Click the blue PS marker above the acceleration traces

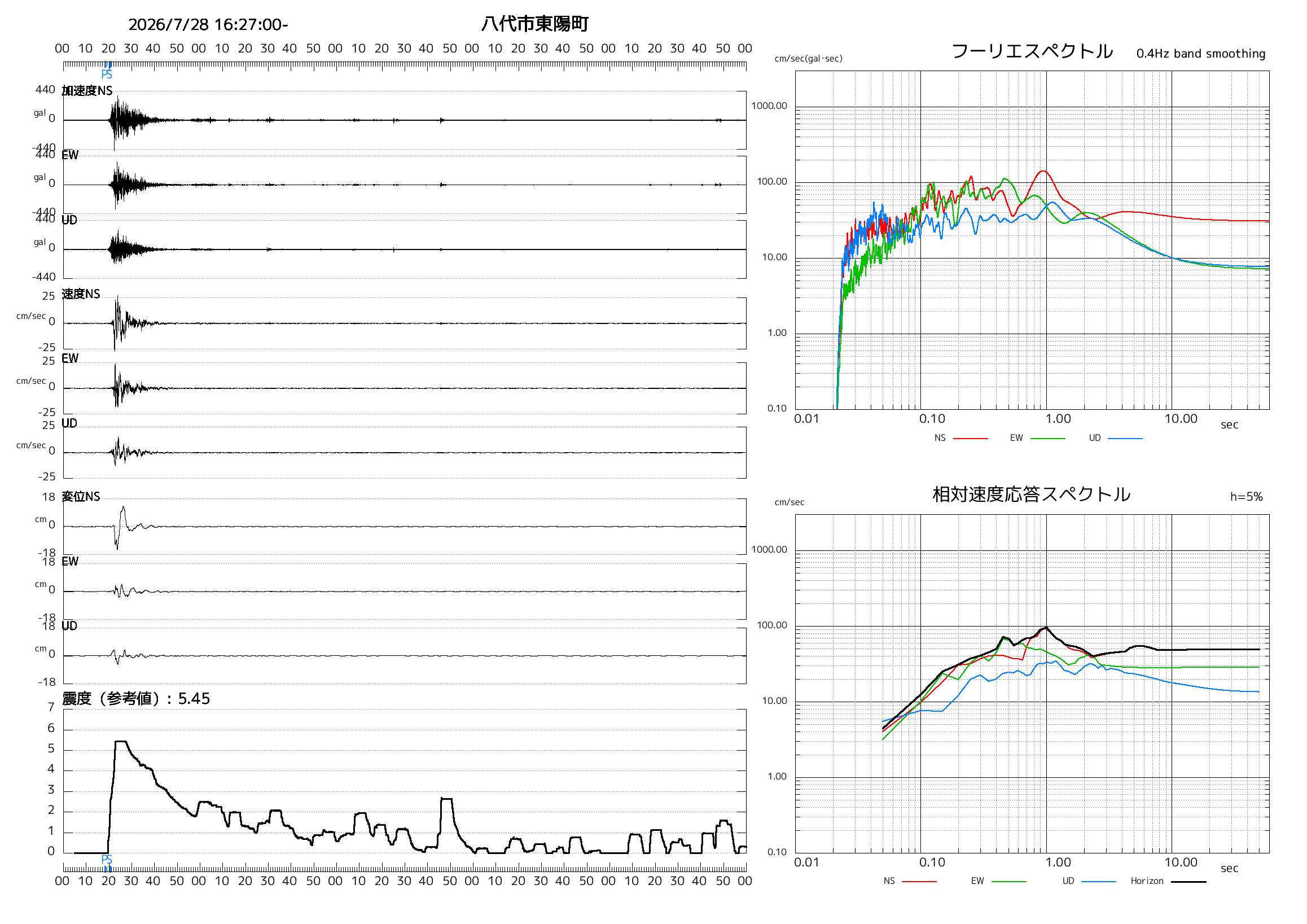point(107,75)
